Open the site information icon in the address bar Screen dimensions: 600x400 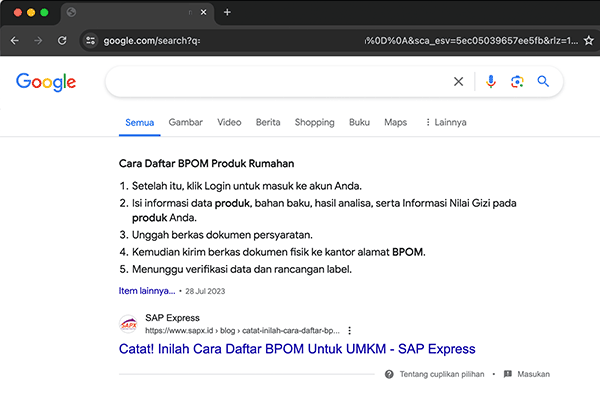tap(90, 41)
